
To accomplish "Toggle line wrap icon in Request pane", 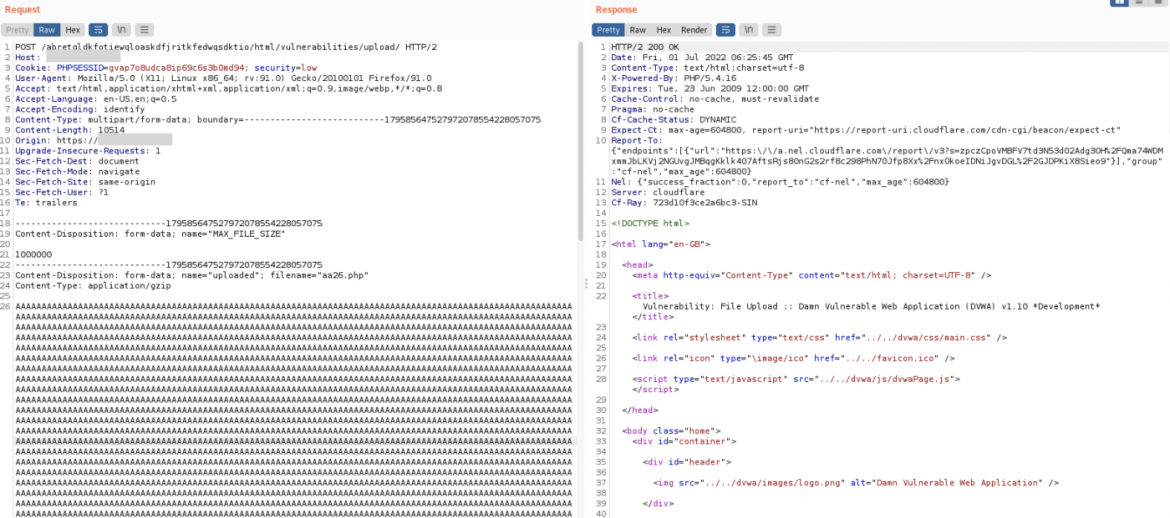I will (98, 30).
